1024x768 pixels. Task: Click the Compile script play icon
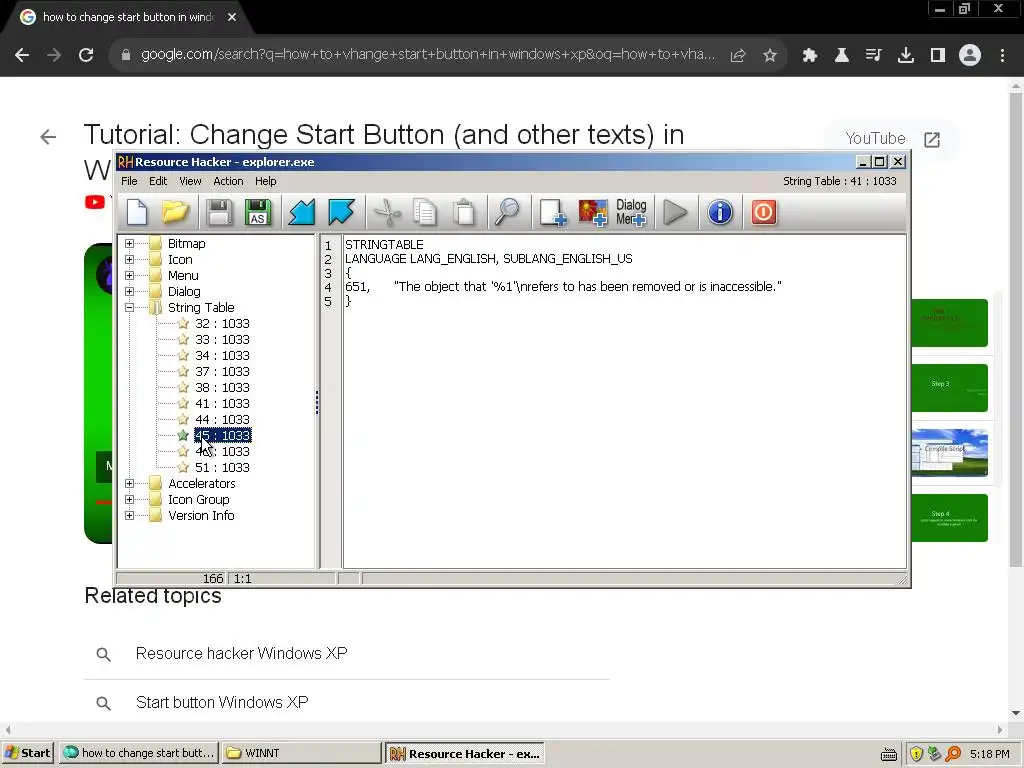675,212
